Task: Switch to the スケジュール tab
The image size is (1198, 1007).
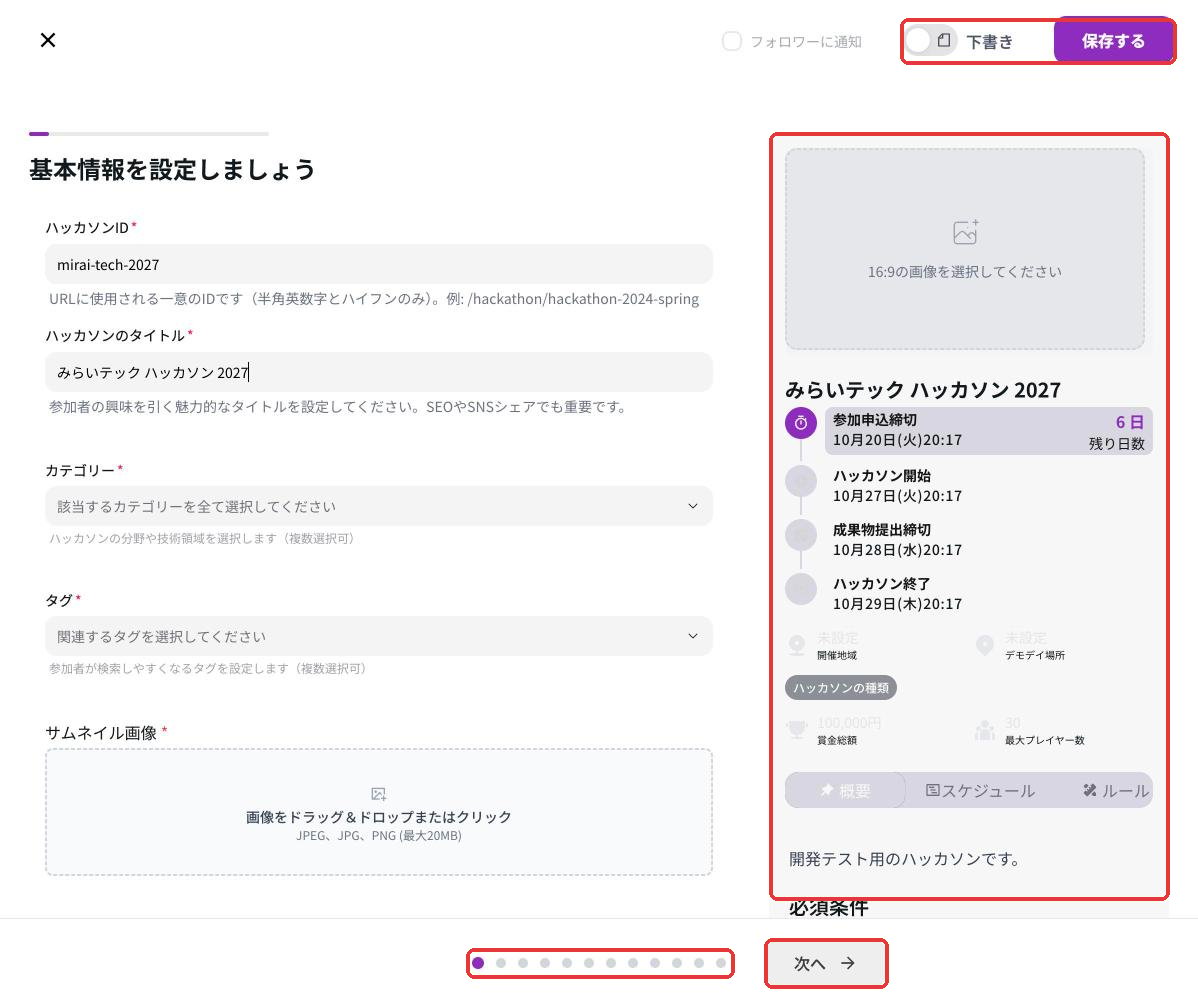Action: [980, 791]
